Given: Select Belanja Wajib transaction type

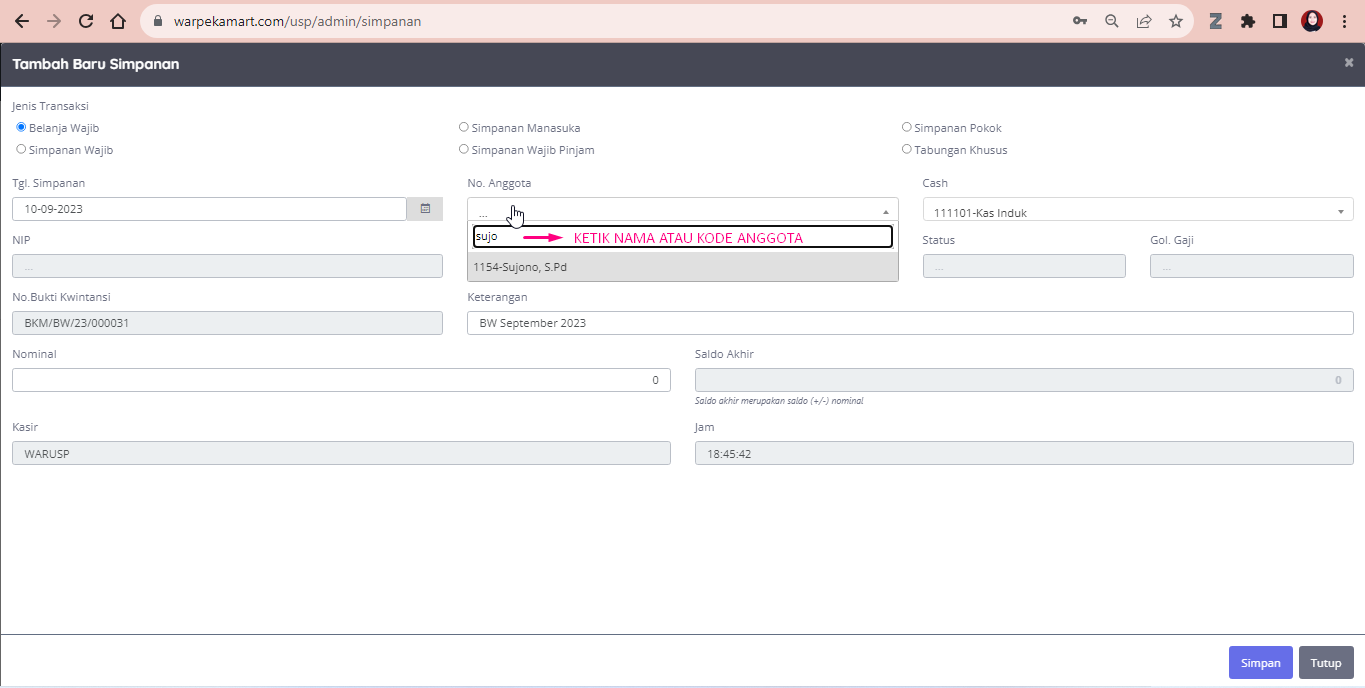Looking at the screenshot, I should tap(21, 127).
